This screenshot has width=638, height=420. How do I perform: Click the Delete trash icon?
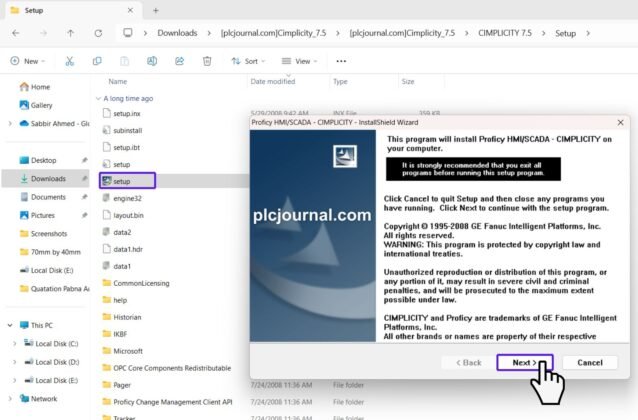207,61
